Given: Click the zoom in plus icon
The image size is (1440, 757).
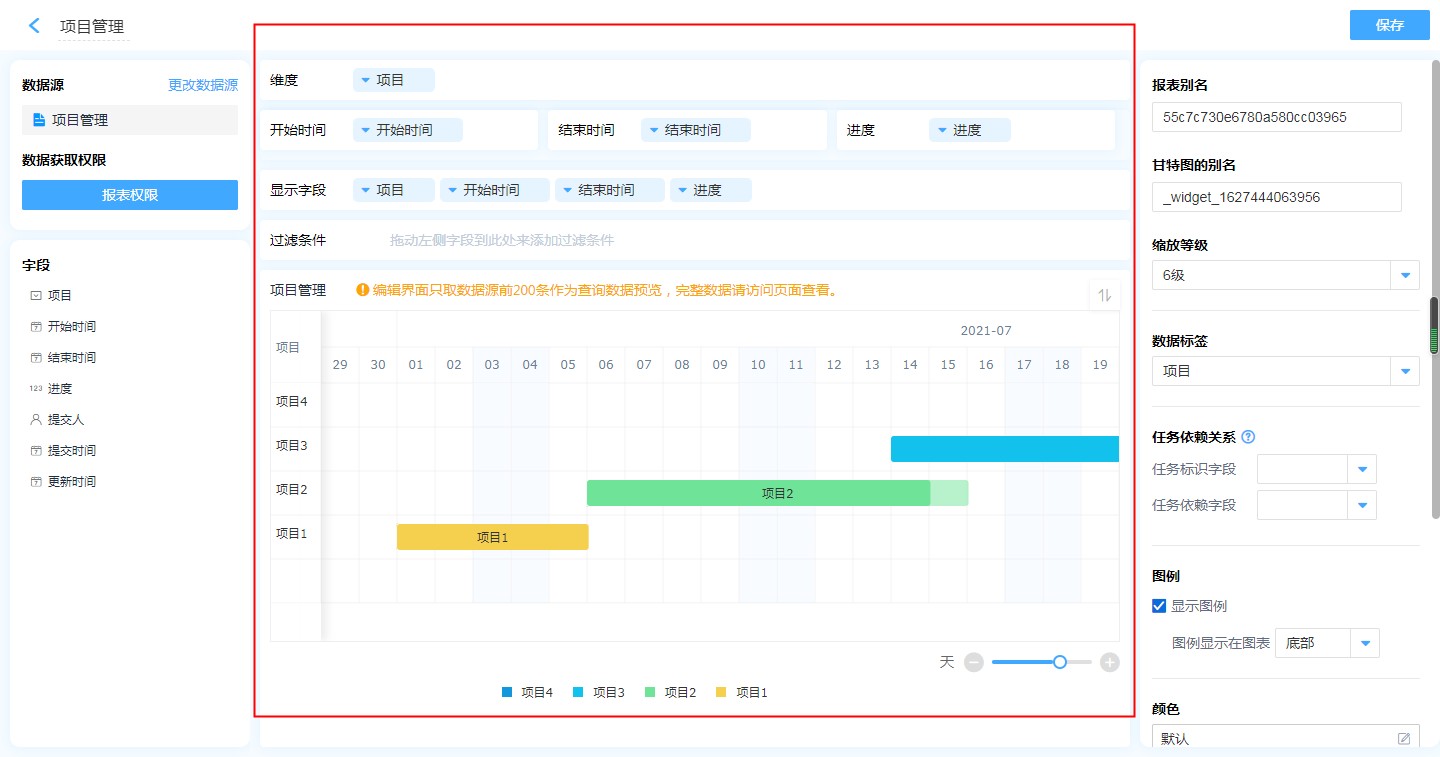Looking at the screenshot, I should pyautogui.click(x=1109, y=662).
